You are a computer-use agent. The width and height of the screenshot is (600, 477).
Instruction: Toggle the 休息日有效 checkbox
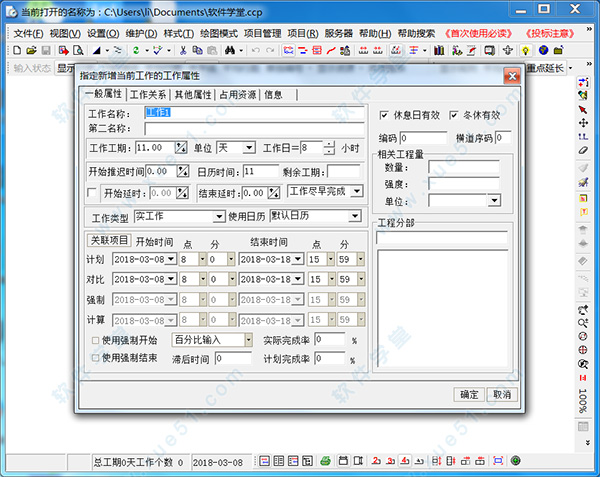[x=384, y=114]
